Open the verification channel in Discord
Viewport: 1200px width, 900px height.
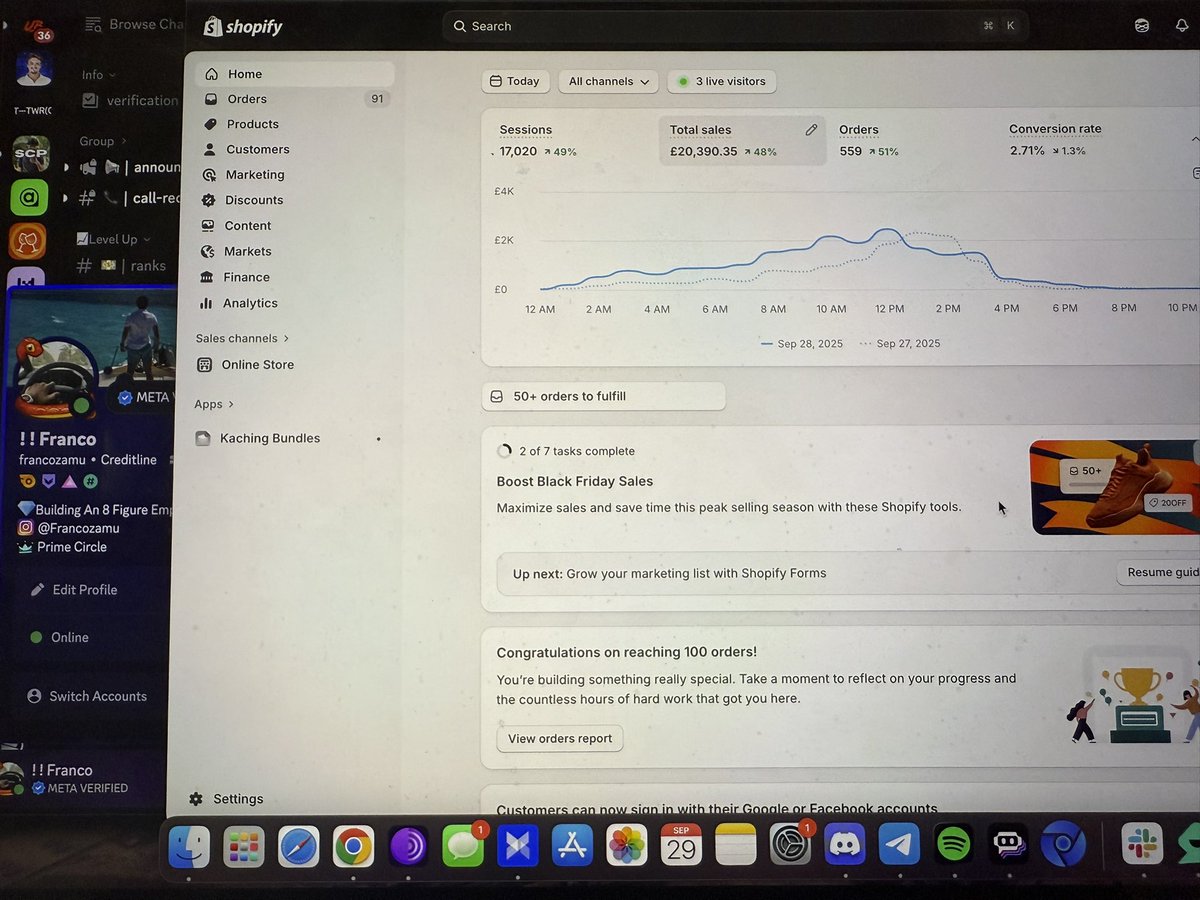(x=130, y=100)
